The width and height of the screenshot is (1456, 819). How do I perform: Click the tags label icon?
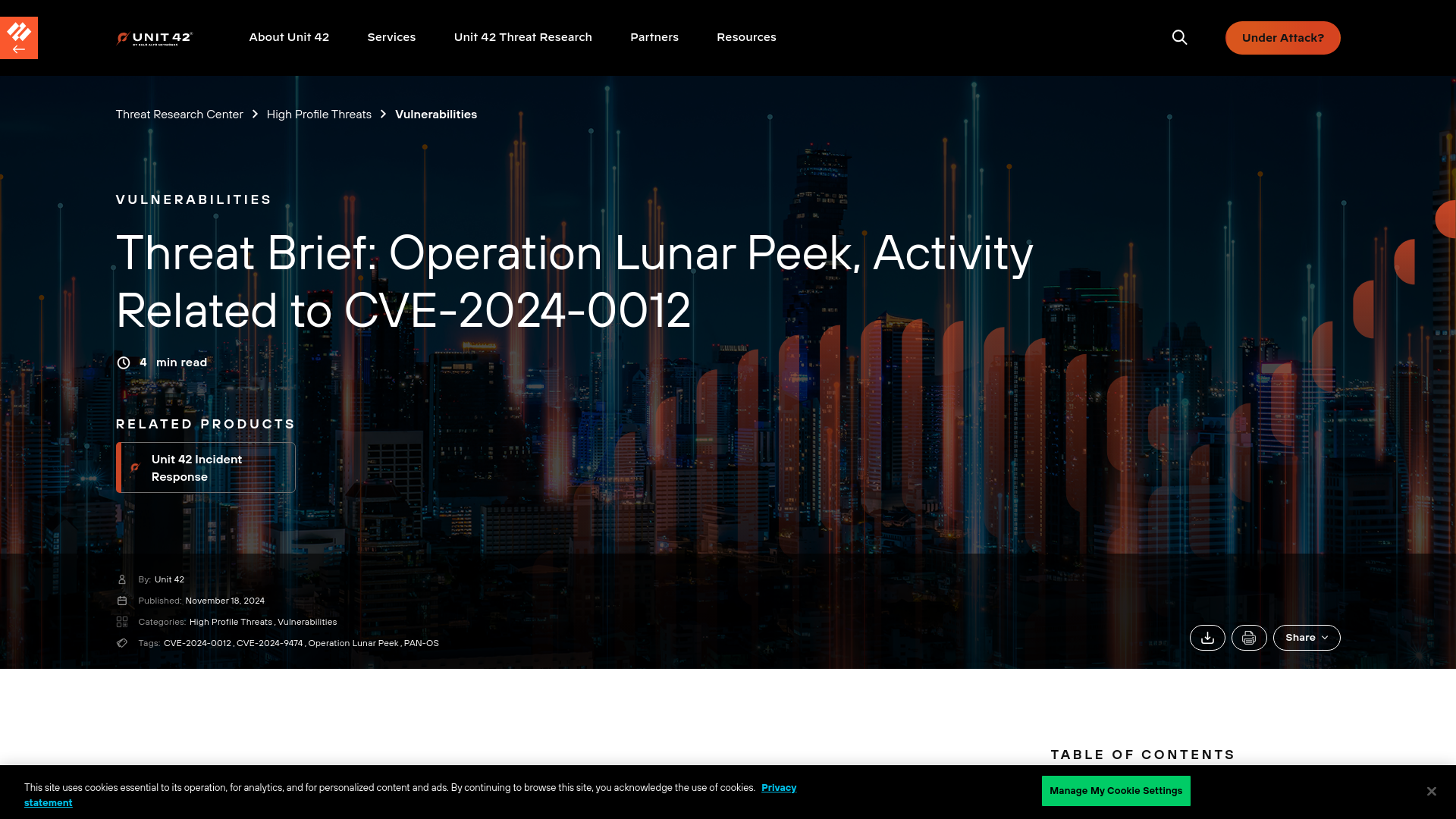coord(122,643)
